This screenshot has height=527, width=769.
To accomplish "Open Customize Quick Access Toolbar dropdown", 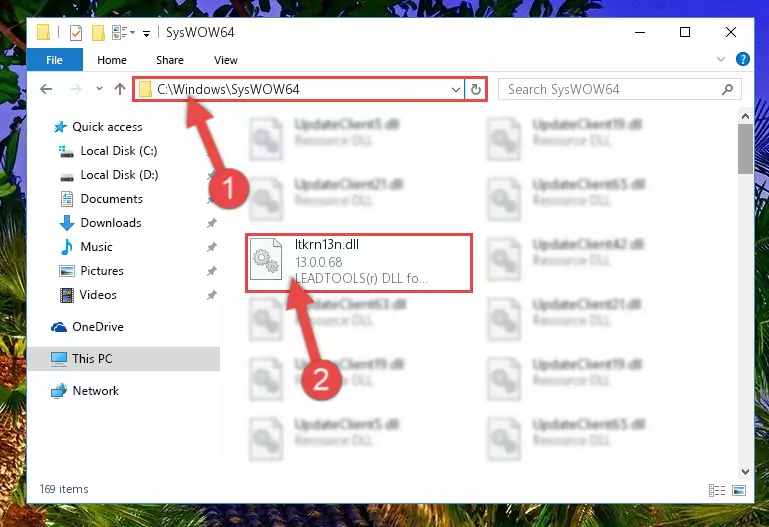I will (146, 33).
